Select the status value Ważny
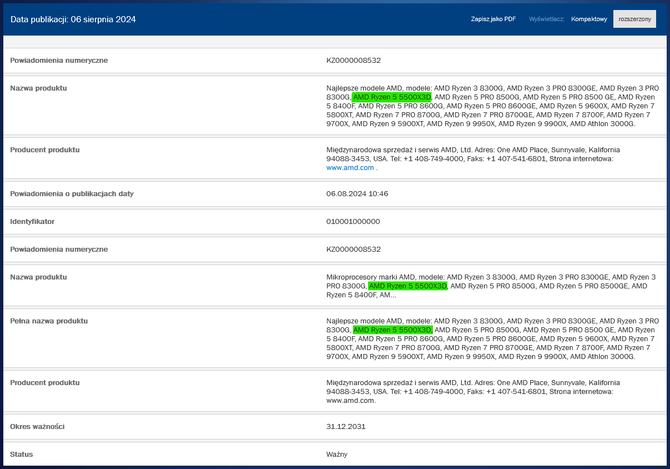The width and height of the screenshot is (670, 469). pyautogui.click(x=337, y=454)
